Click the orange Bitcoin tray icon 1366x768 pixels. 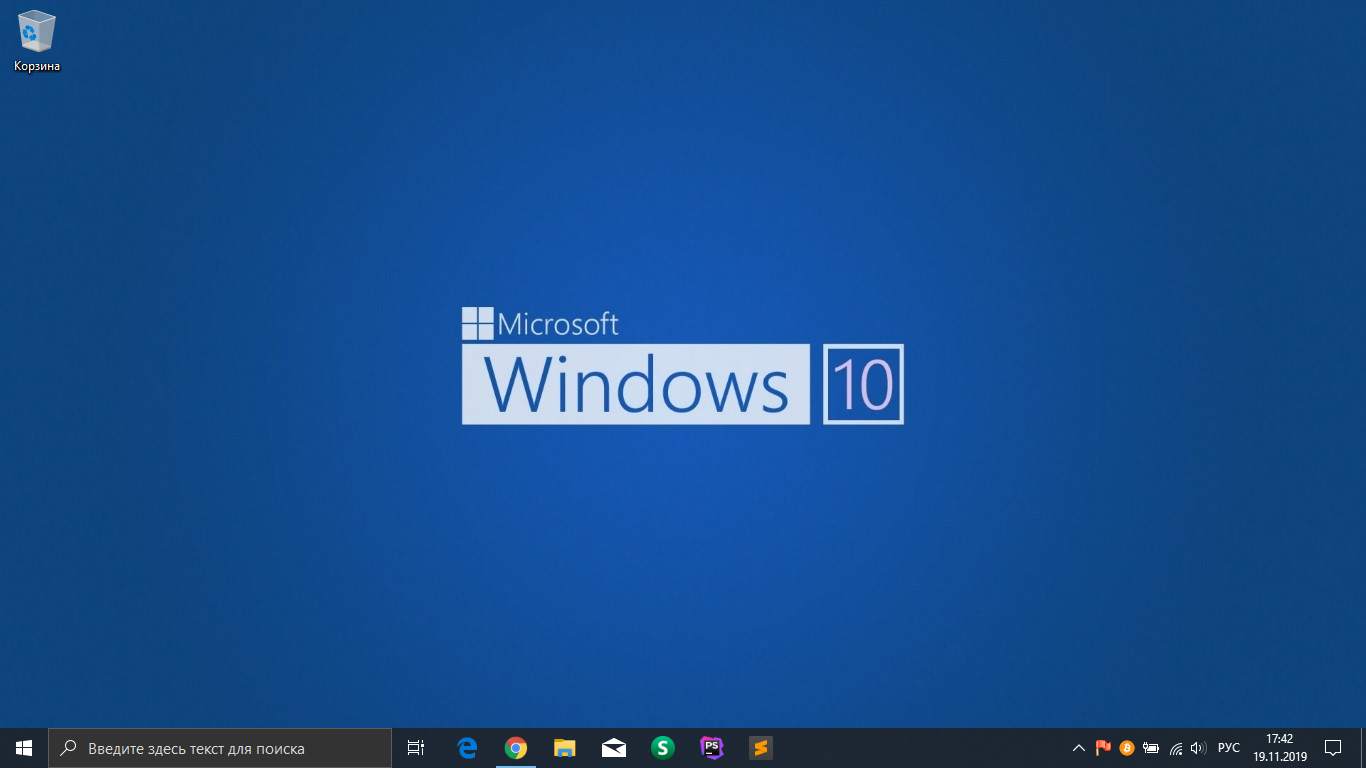click(1127, 748)
